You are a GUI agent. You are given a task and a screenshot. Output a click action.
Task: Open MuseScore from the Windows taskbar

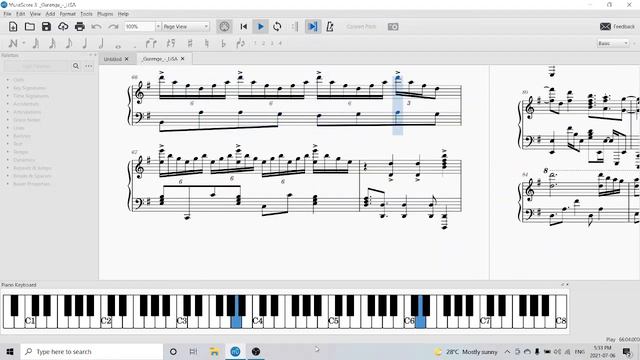click(236, 351)
